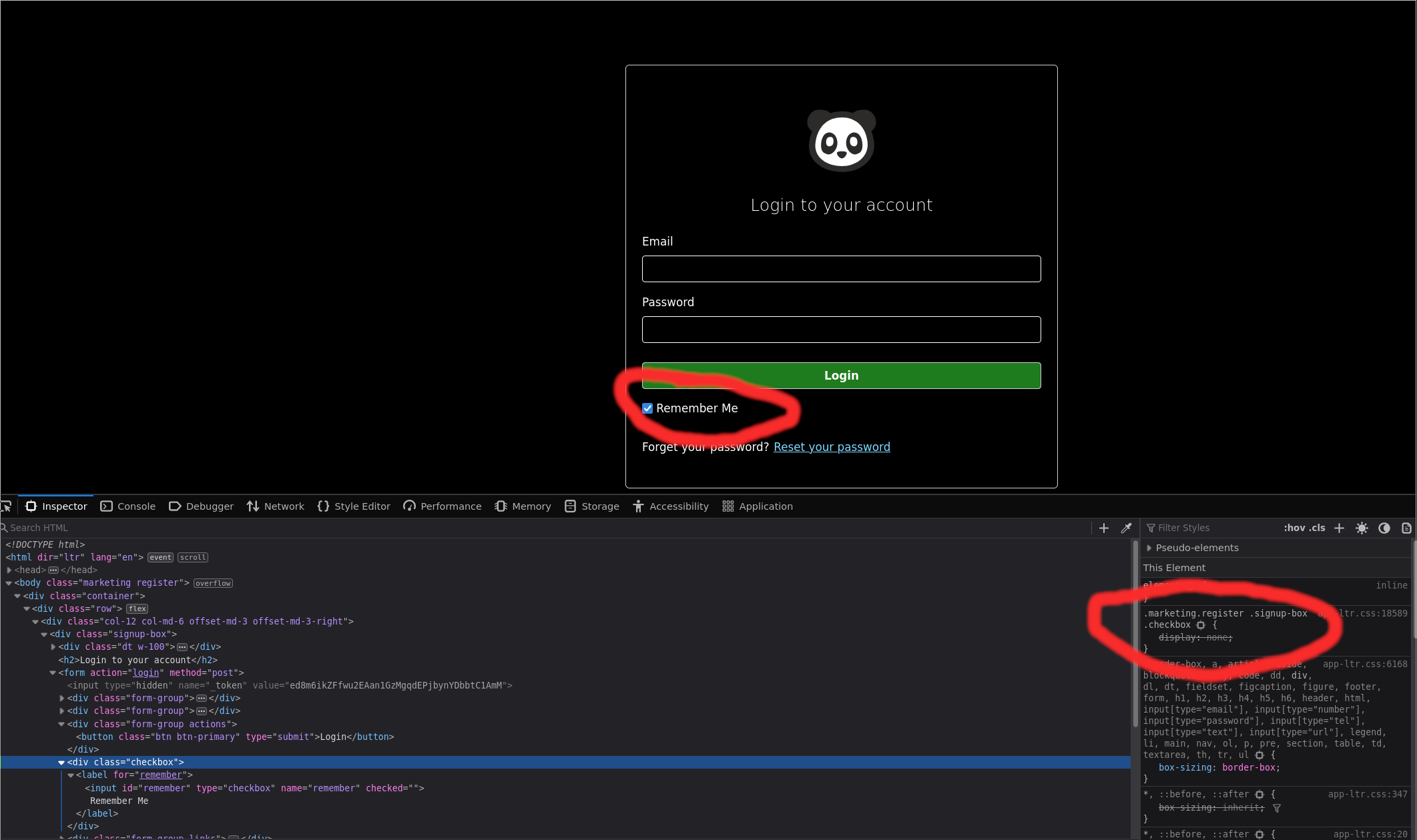Toggle the :hov pseudo-class panel

click(1294, 528)
